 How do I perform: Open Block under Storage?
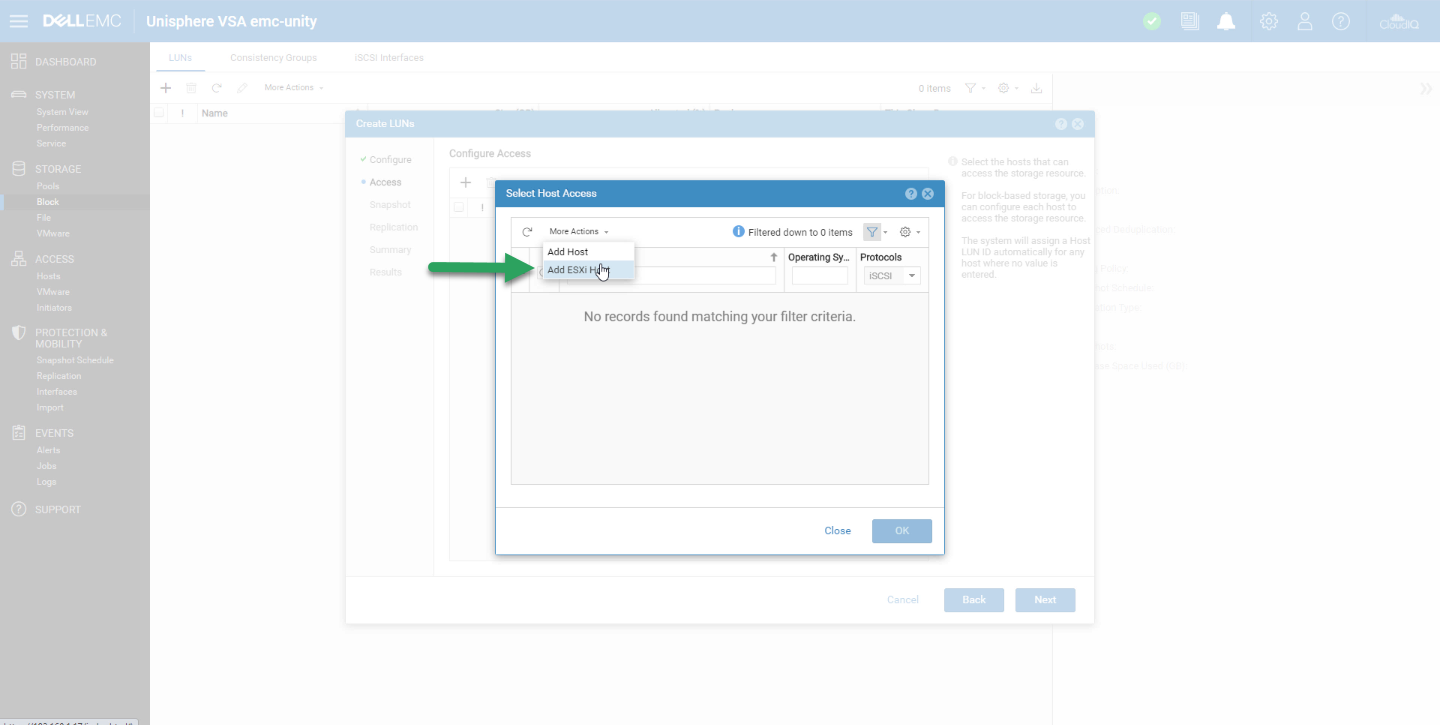point(48,202)
